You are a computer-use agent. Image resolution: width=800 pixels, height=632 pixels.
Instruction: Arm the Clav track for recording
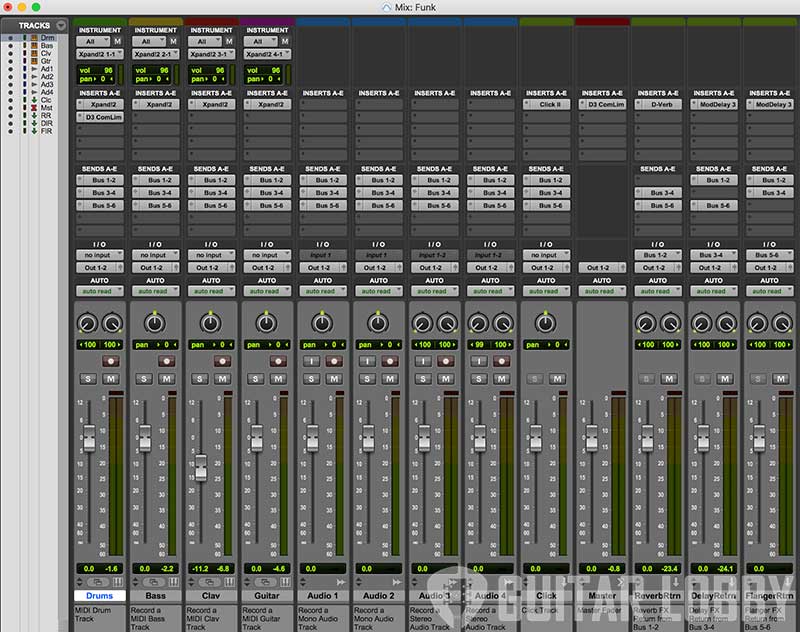point(222,361)
